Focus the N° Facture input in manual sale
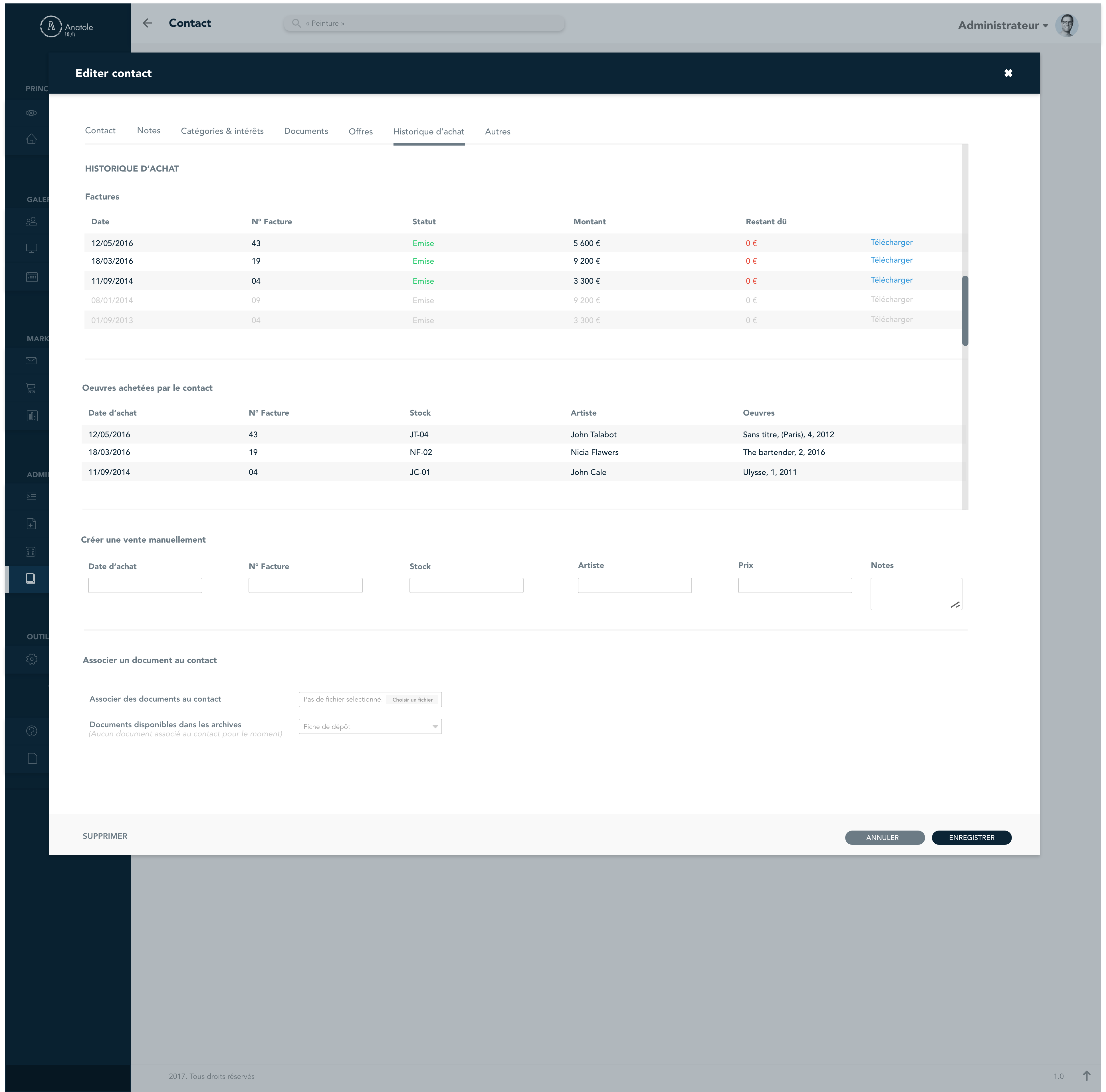 [305, 585]
